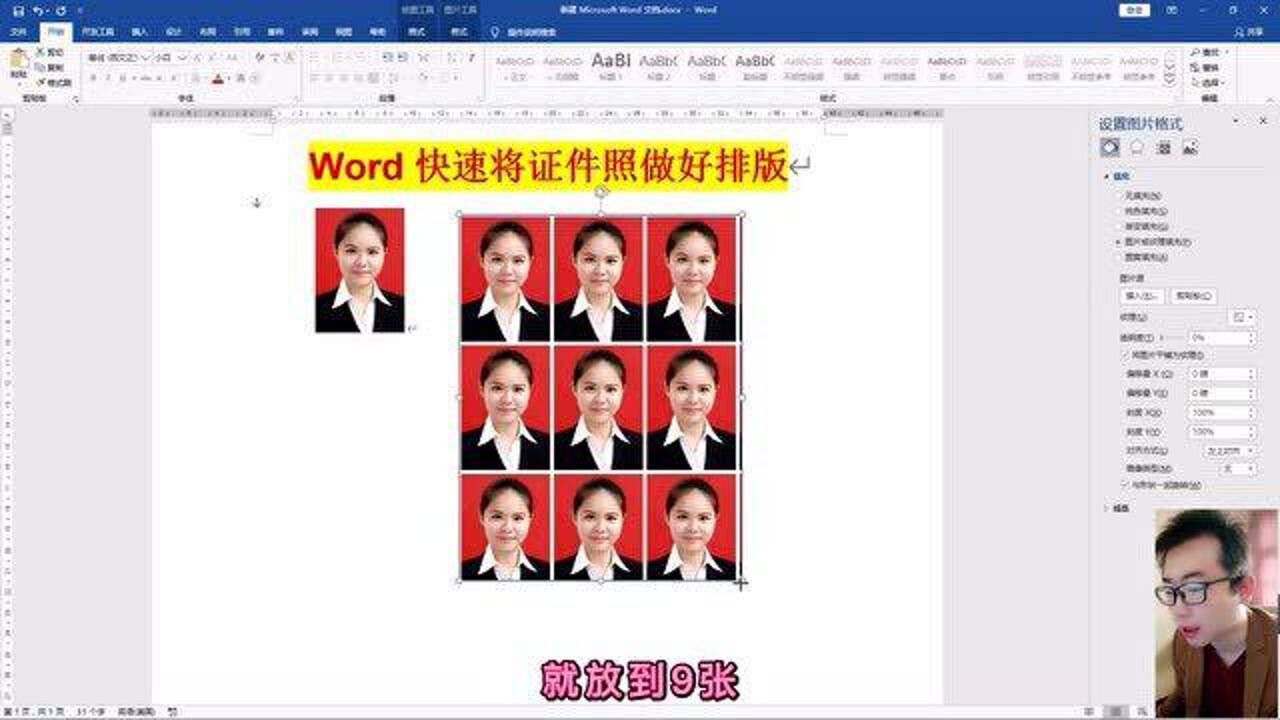This screenshot has height=720, width=1280.
Task: Click the Cut (剪切) scissors icon
Action: (40, 52)
